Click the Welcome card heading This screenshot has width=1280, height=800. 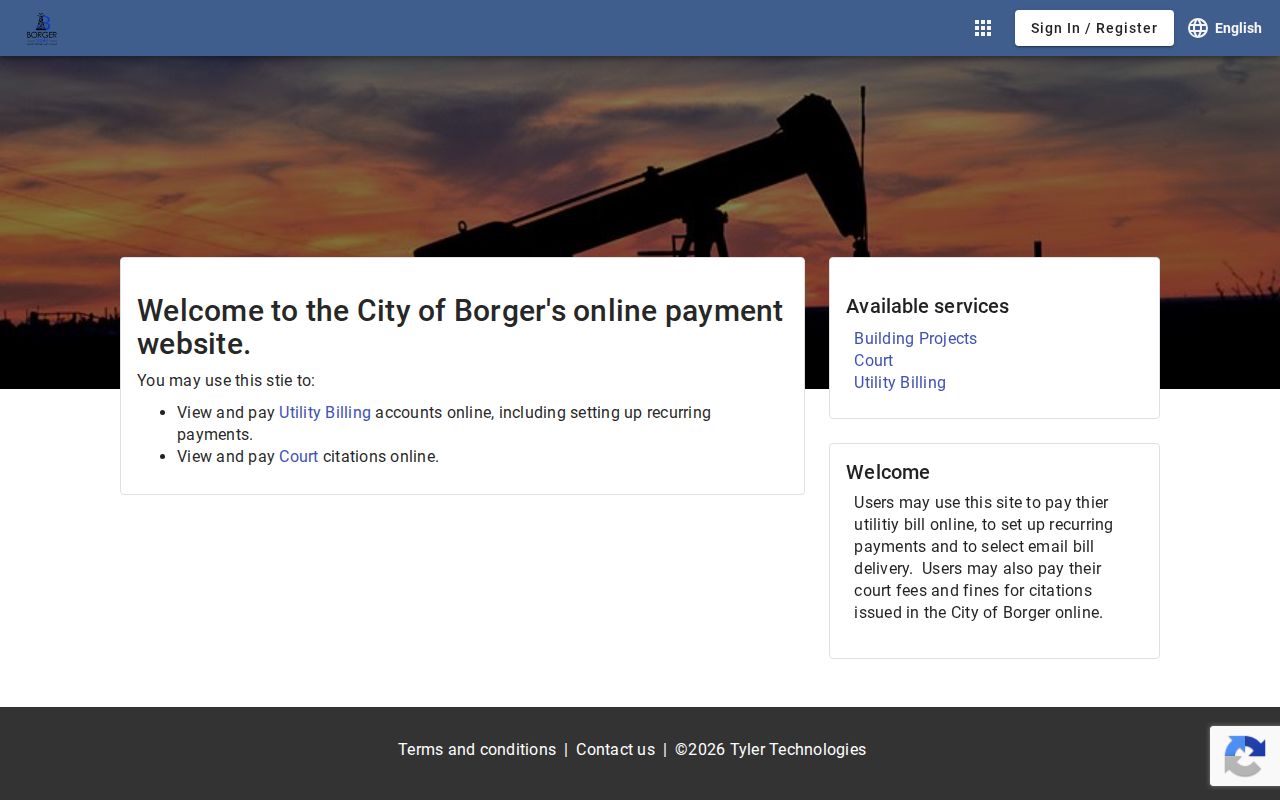(888, 472)
